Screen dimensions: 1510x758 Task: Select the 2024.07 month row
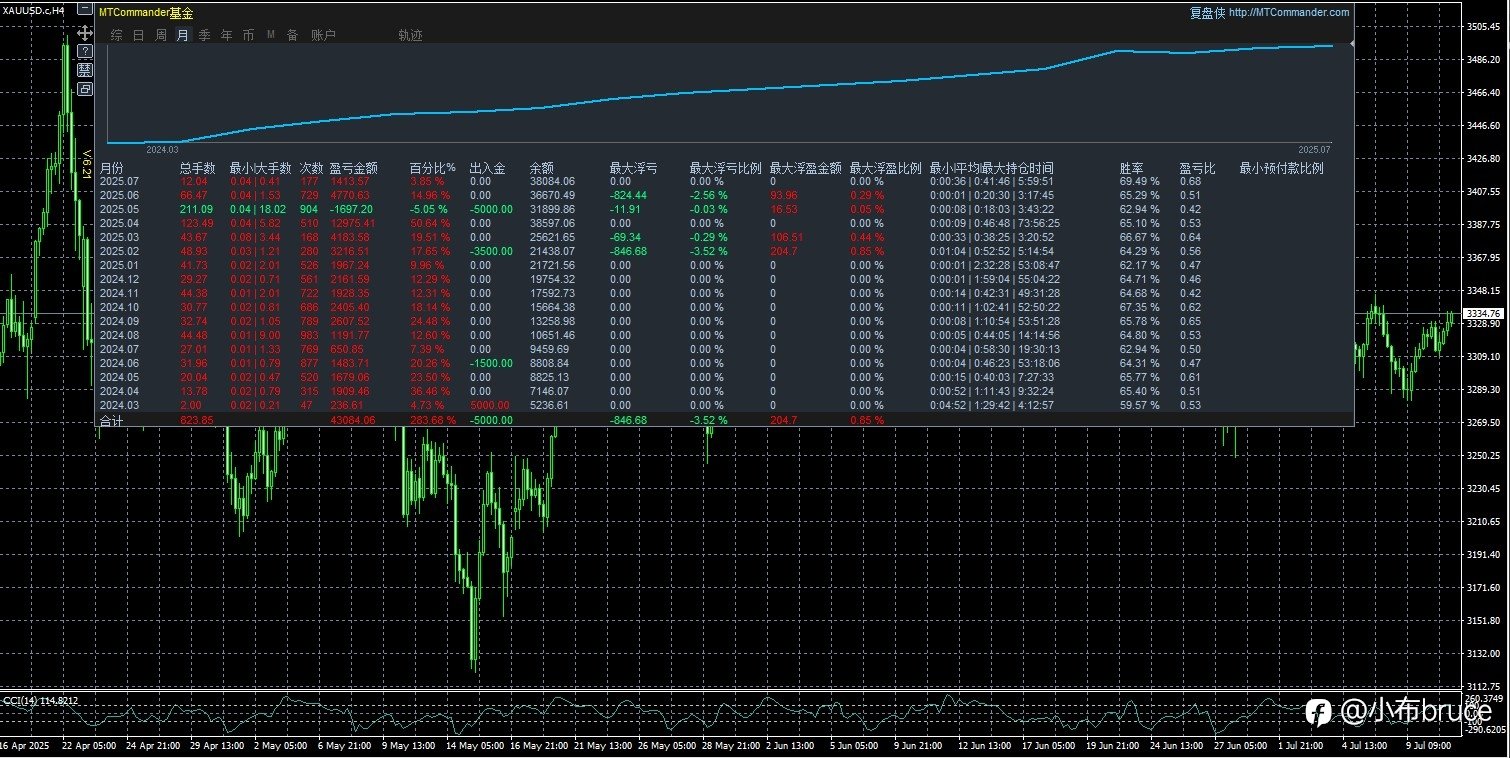pyautogui.click(x=725, y=349)
